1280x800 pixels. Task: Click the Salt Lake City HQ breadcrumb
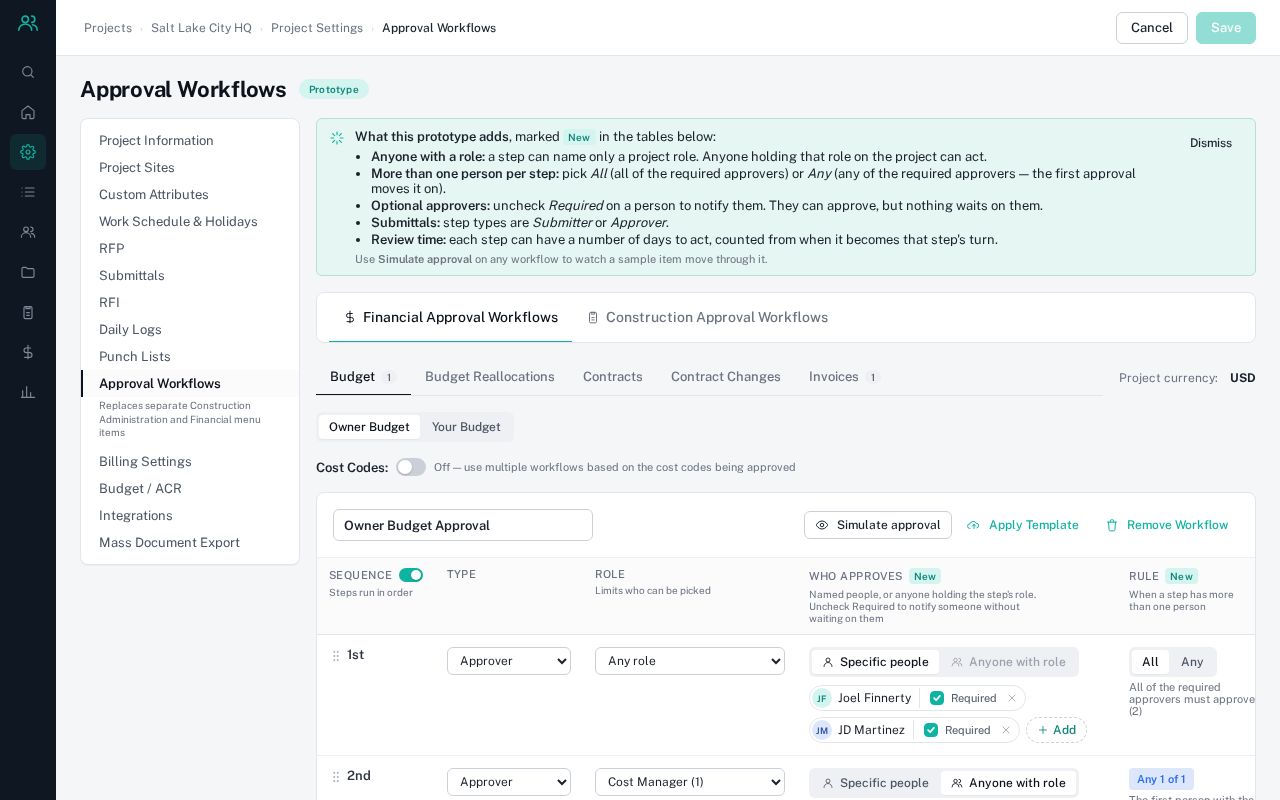tap(201, 28)
